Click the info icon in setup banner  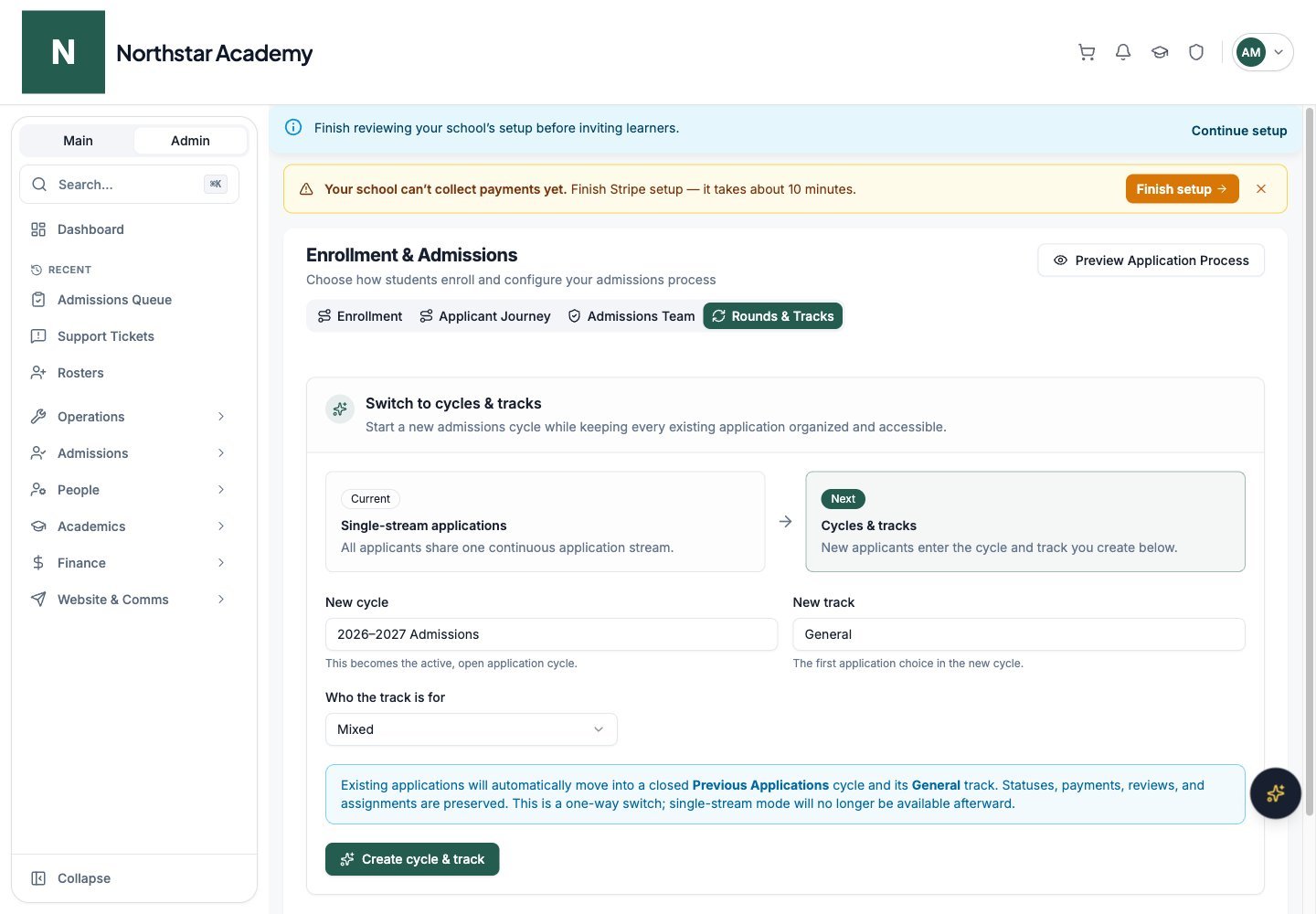point(293,128)
